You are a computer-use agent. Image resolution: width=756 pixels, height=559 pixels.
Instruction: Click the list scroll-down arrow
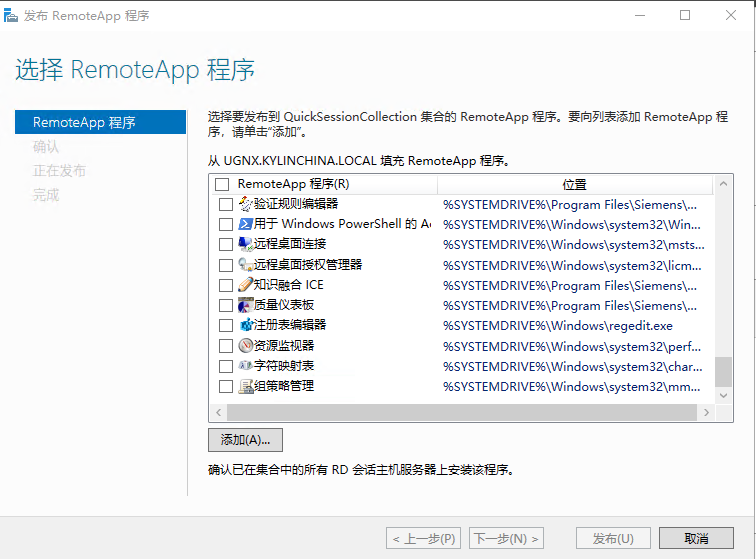point(723,395)
